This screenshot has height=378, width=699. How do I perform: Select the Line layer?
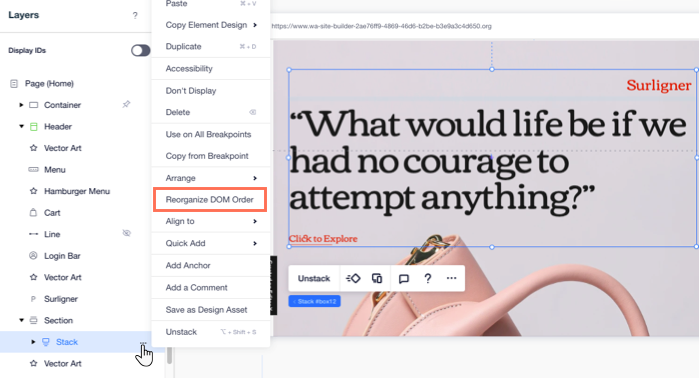point(52,234)
